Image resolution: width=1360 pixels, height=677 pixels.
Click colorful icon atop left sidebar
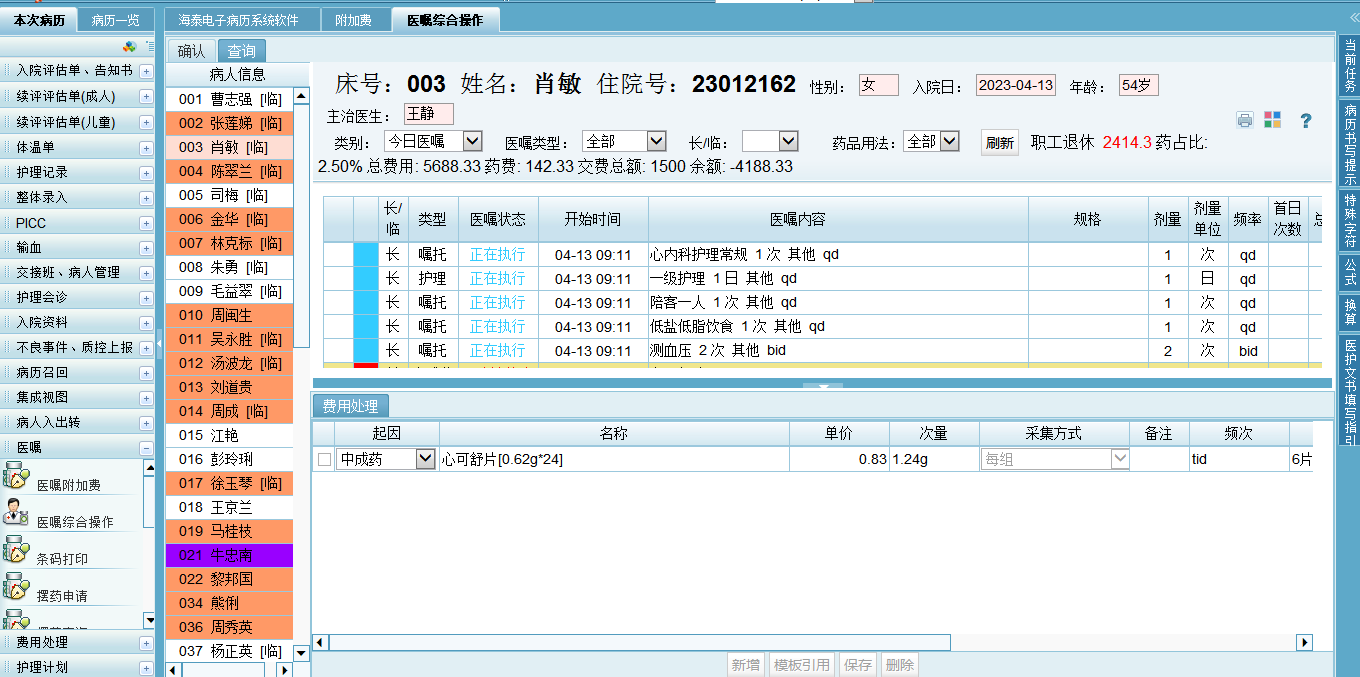coord(129,46)
